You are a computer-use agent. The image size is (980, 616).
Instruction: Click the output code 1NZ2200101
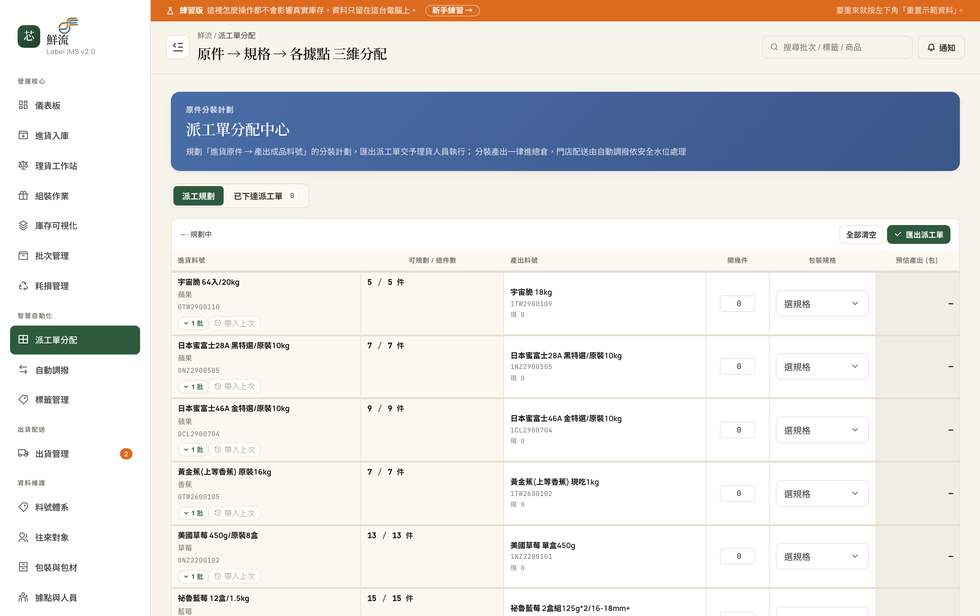(531, 557)
